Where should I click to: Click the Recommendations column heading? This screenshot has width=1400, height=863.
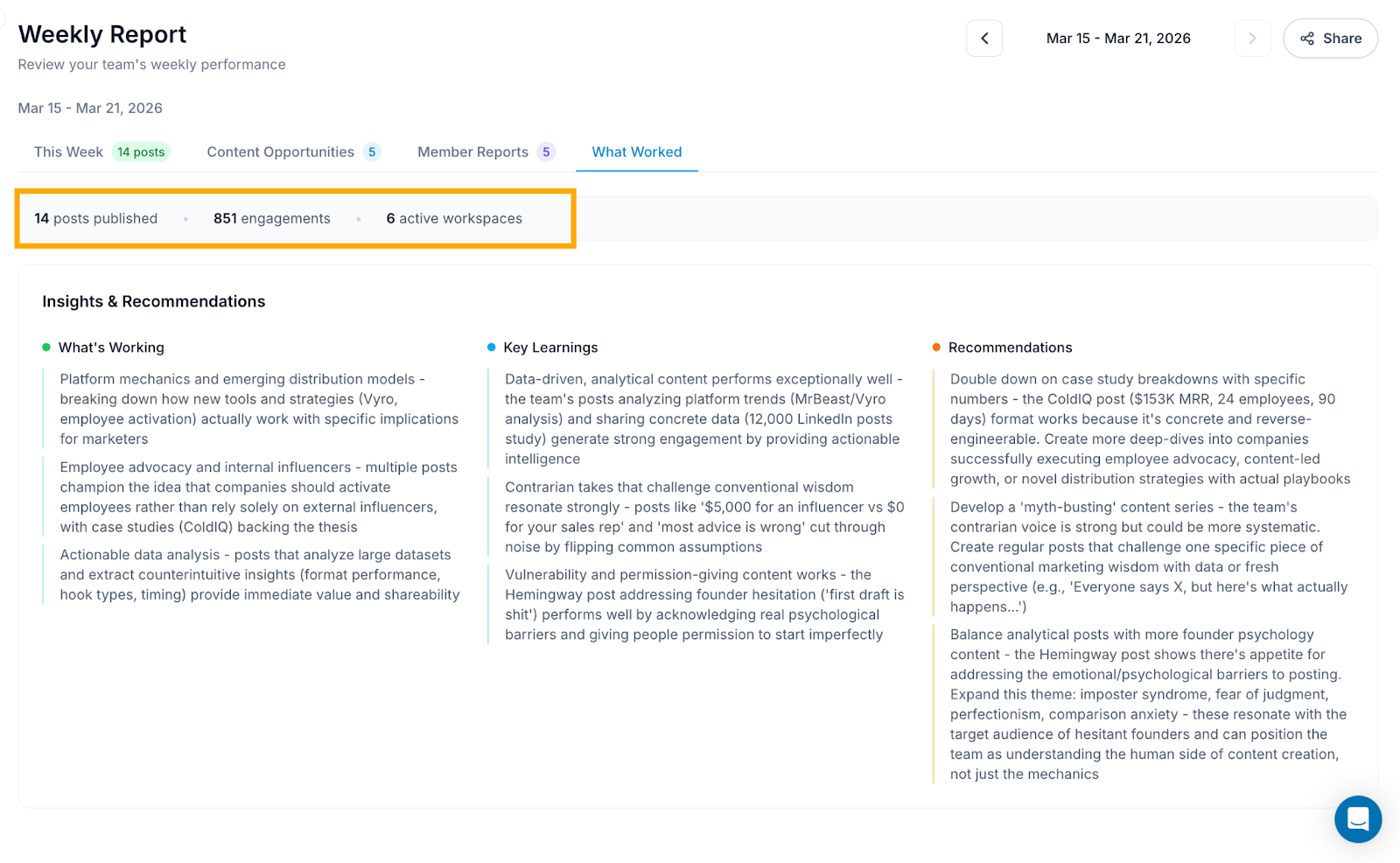pos(1010,347)
